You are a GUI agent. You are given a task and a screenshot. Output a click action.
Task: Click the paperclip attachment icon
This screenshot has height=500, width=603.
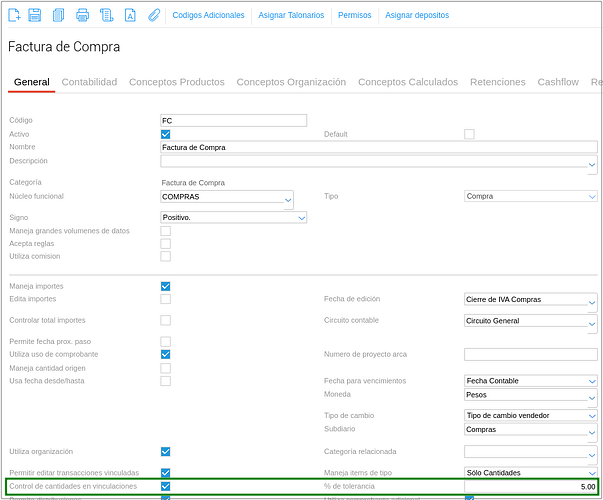tap(153, 15)
